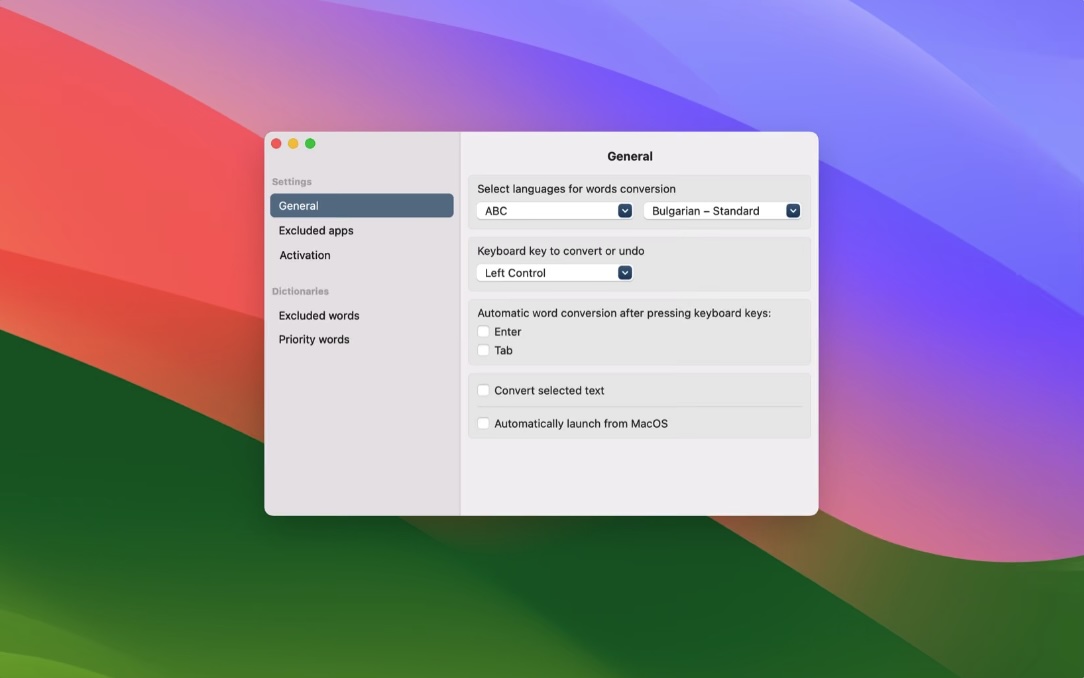The width and height of the screenshot is (1084, 678).
Task: Click the 'Select languages for words conversion' label
Action: 576,189
